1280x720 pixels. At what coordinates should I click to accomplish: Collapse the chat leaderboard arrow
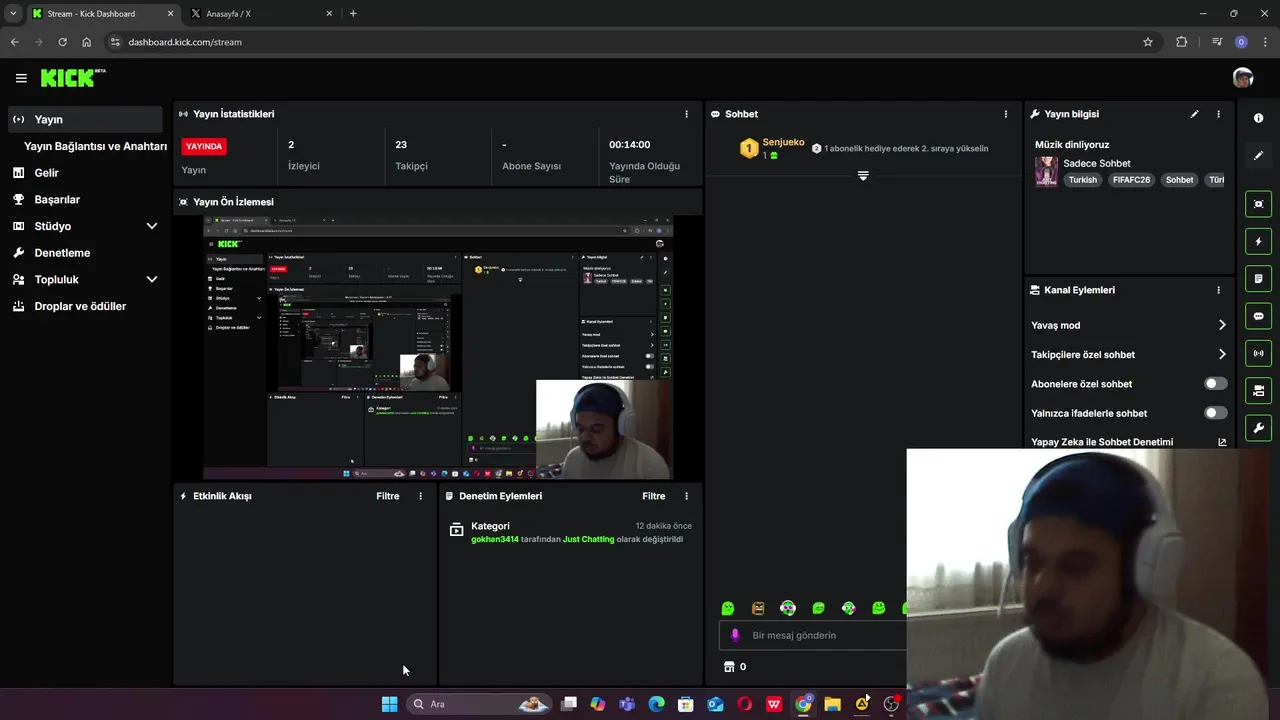tap(863, 176)
